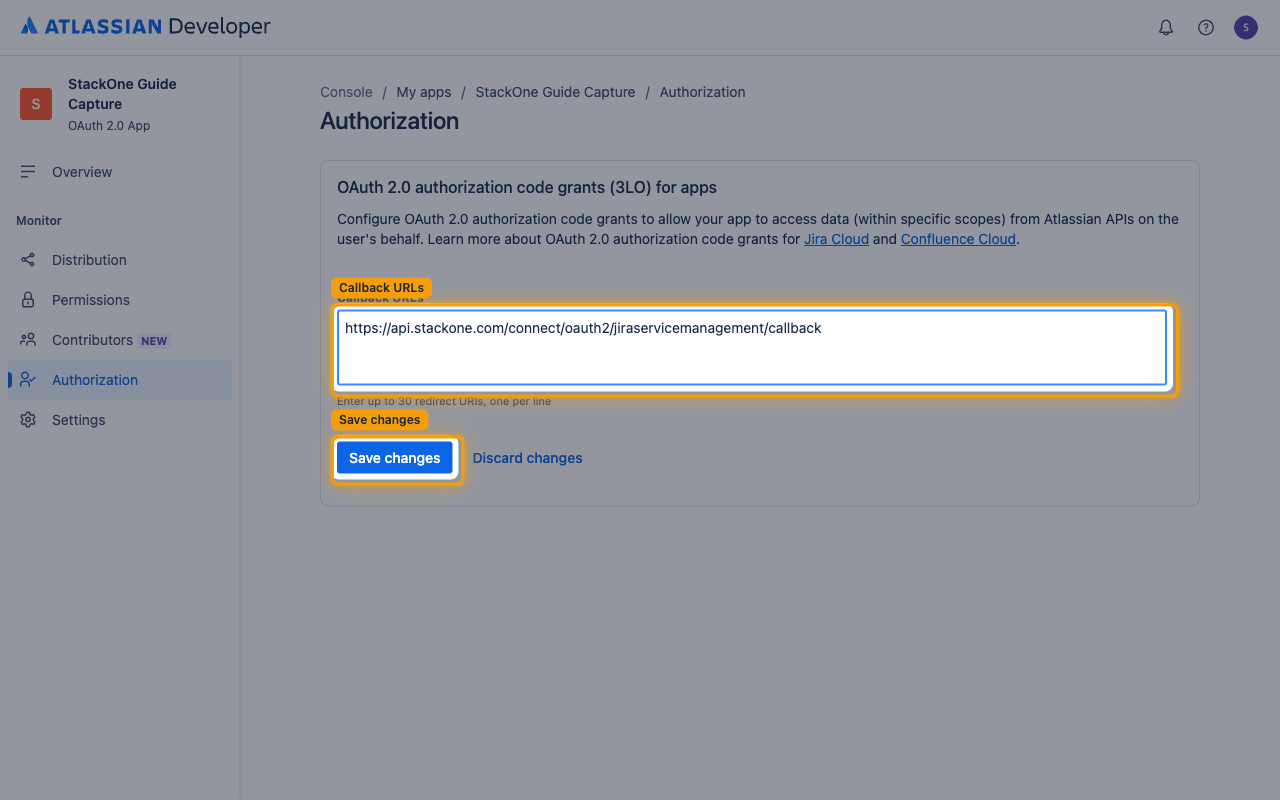Open the Settings sidebar item
The width and height of the screenshot is (1280, 800).
tap(120, 420)
